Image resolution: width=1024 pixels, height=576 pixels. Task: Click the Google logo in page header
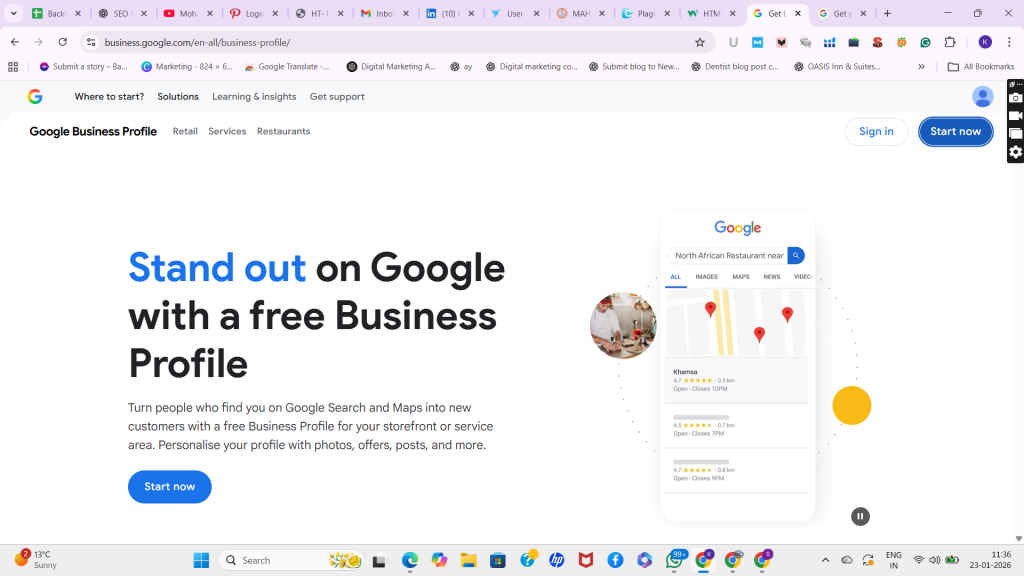point(35,96)
